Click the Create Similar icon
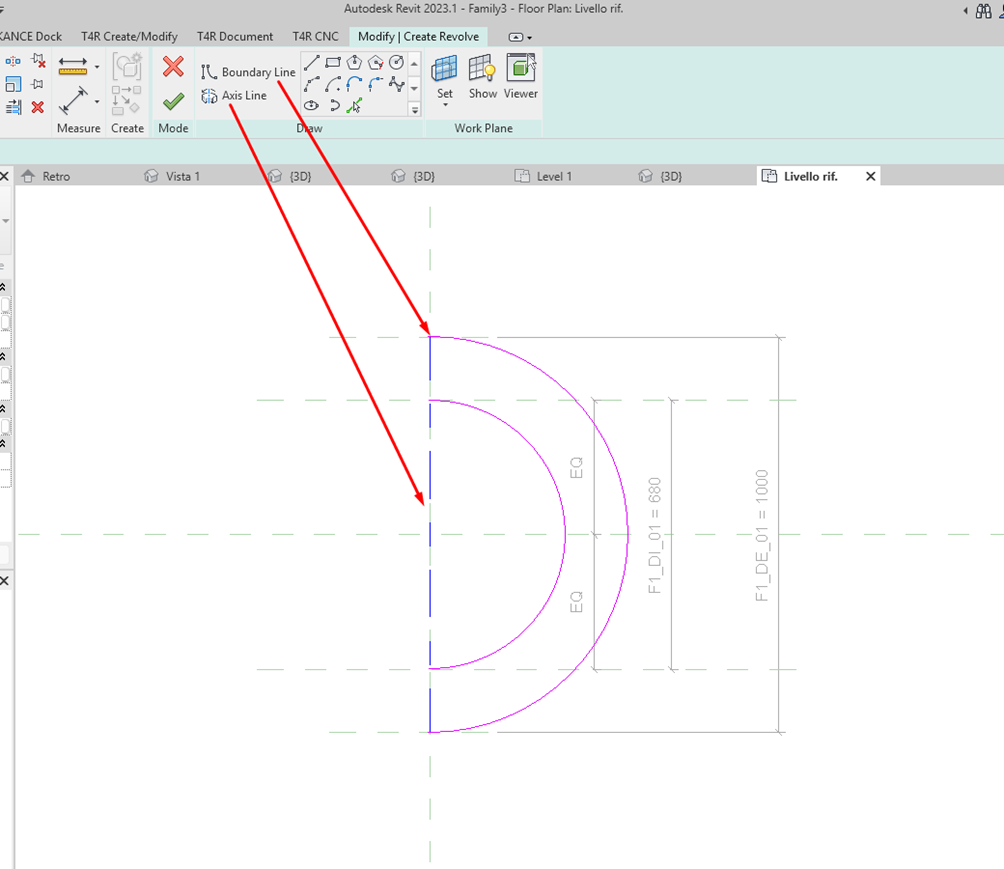Screen dimensions: 1004x869 [x=126, y=101]
